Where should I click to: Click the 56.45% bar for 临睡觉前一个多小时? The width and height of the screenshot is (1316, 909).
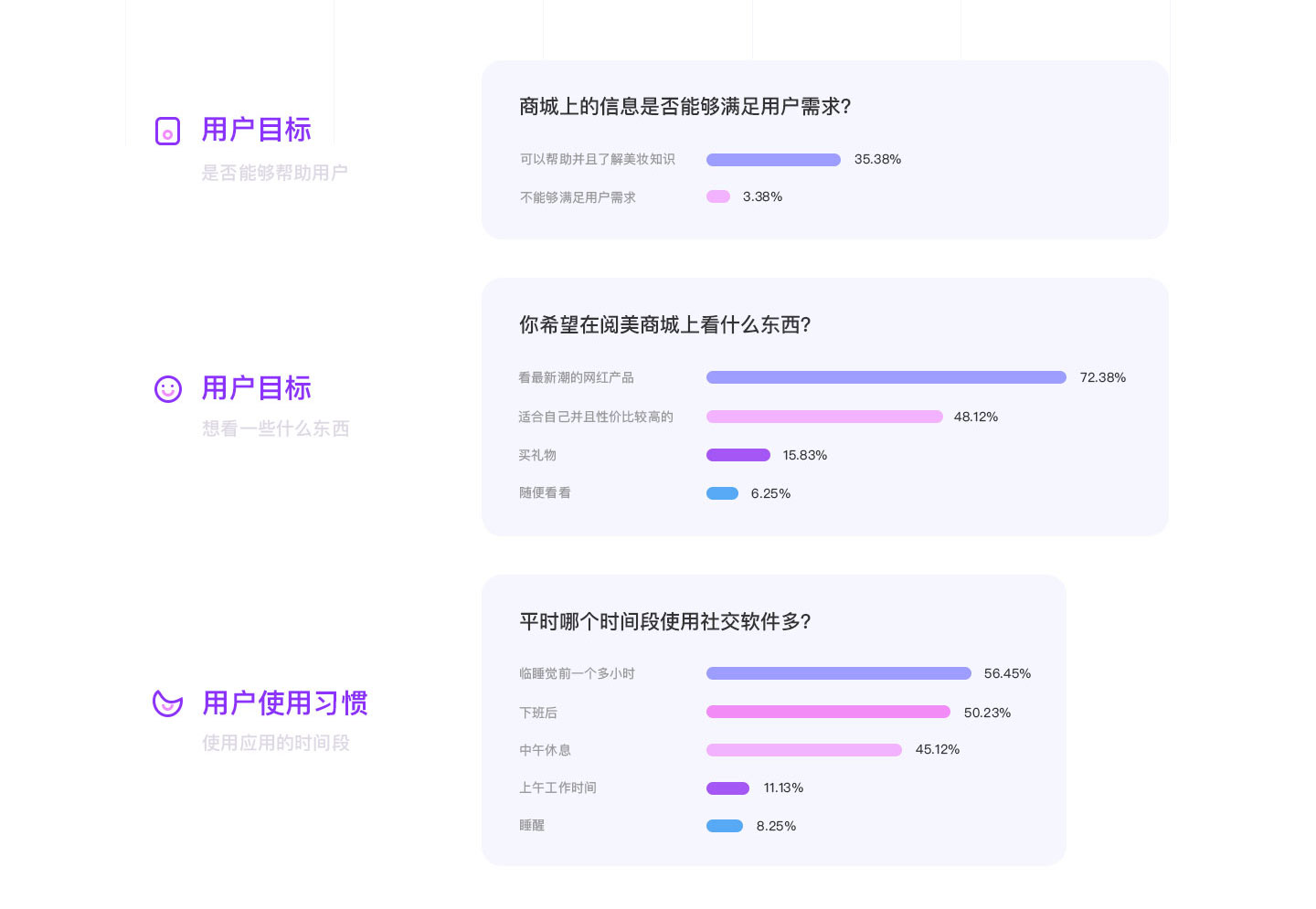839,673
